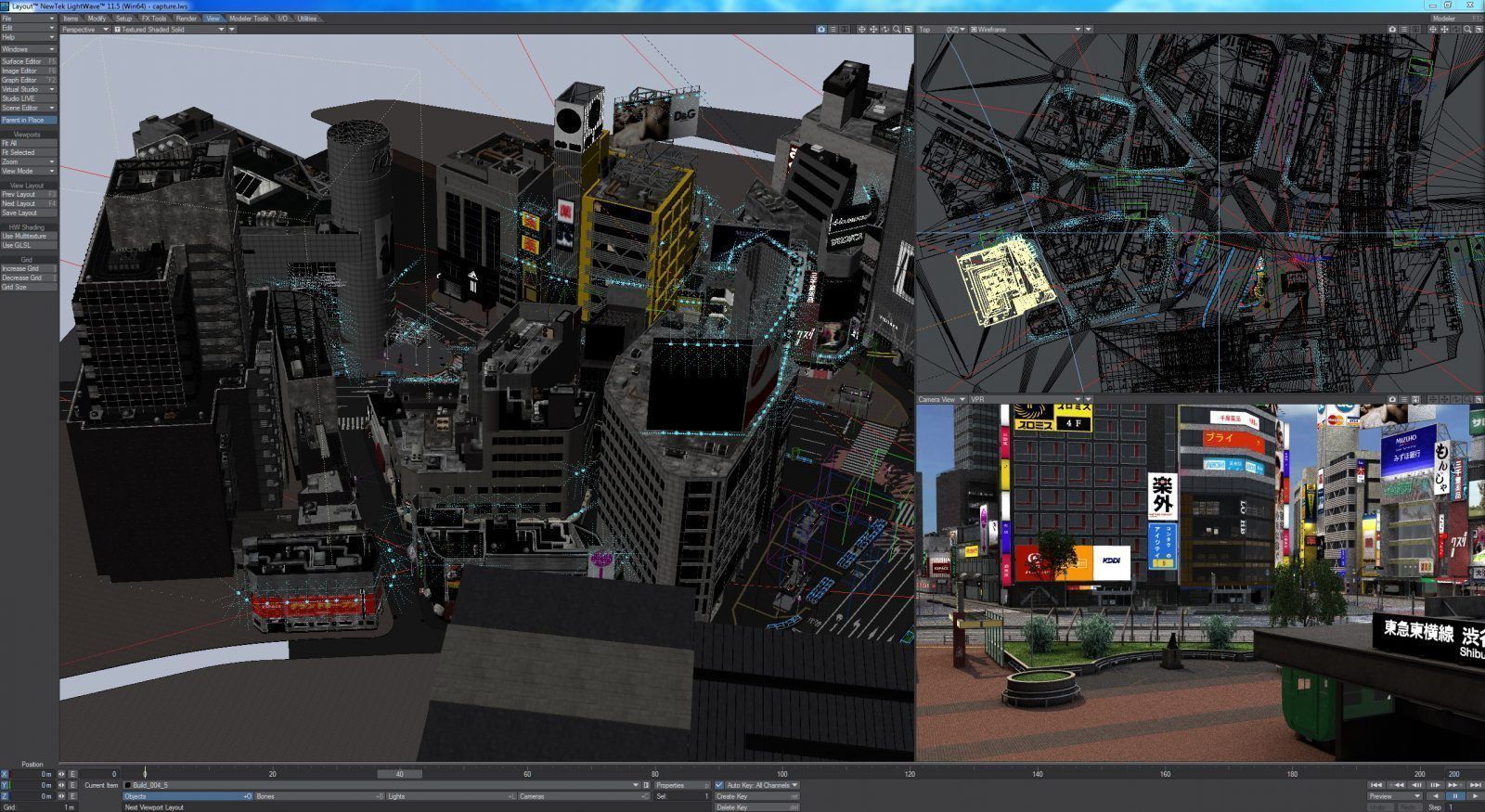The image size is (1485, 812).
Task: Open Camera View viewport dropdown
Action: click(x=942, y=400)
